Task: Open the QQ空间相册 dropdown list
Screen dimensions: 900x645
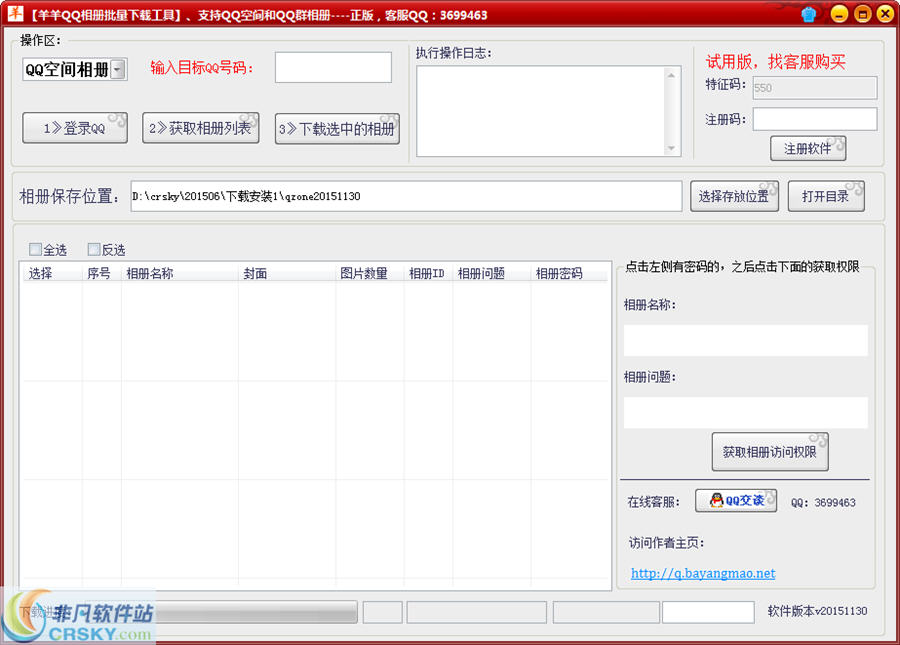Action: 118,69
